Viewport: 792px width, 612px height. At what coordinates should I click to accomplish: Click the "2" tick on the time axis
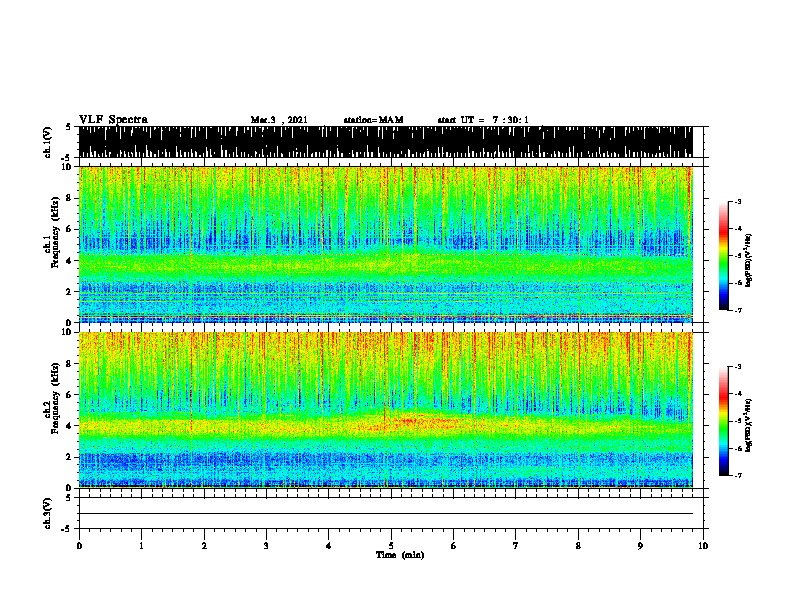(204, 546)
